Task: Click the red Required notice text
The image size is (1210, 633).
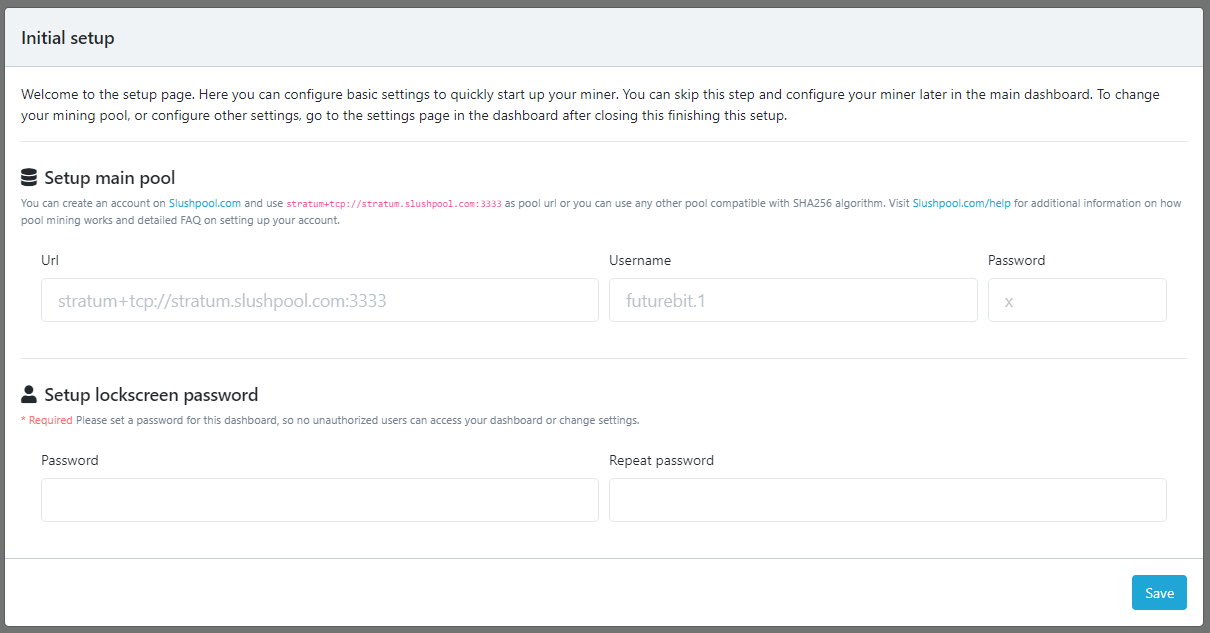Action: coord(47,420)
